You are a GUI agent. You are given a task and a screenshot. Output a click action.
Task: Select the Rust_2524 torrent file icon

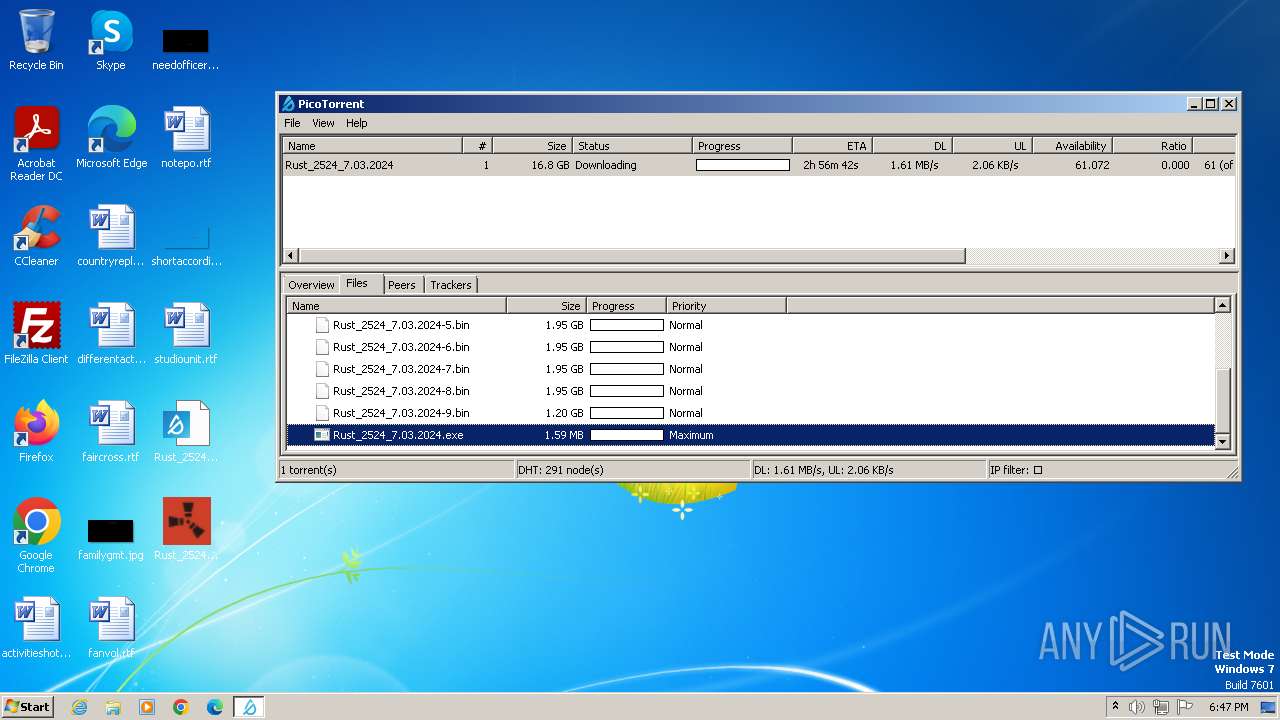186,432
